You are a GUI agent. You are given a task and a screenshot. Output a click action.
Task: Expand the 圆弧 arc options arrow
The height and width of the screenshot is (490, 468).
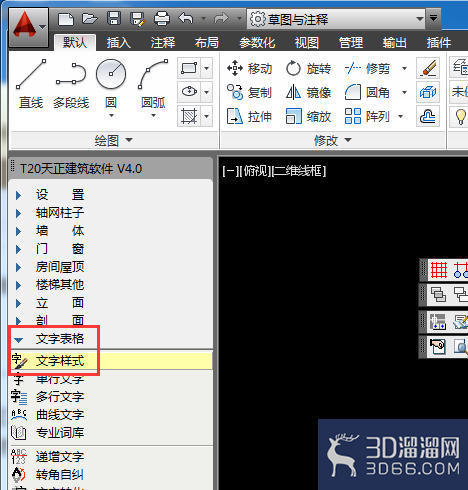click(x=153, y=116)
